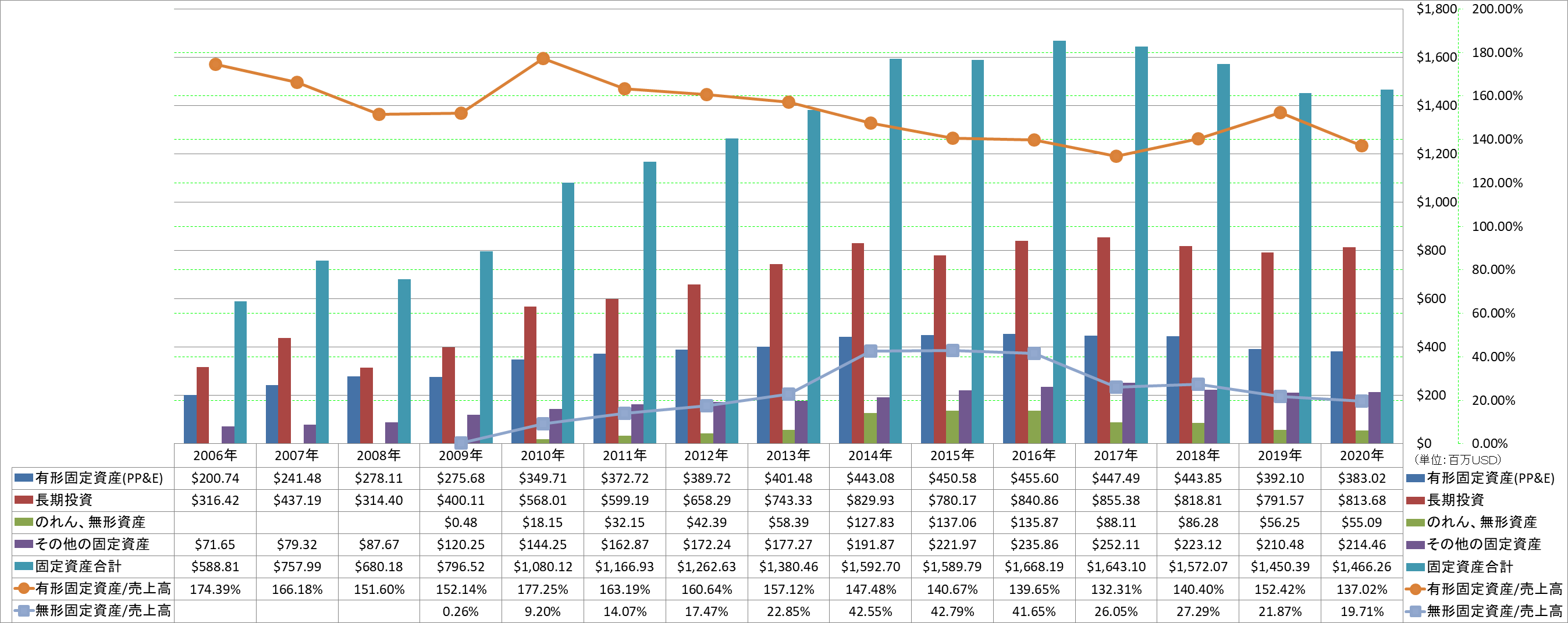Click the $743.33 cell

788,500
